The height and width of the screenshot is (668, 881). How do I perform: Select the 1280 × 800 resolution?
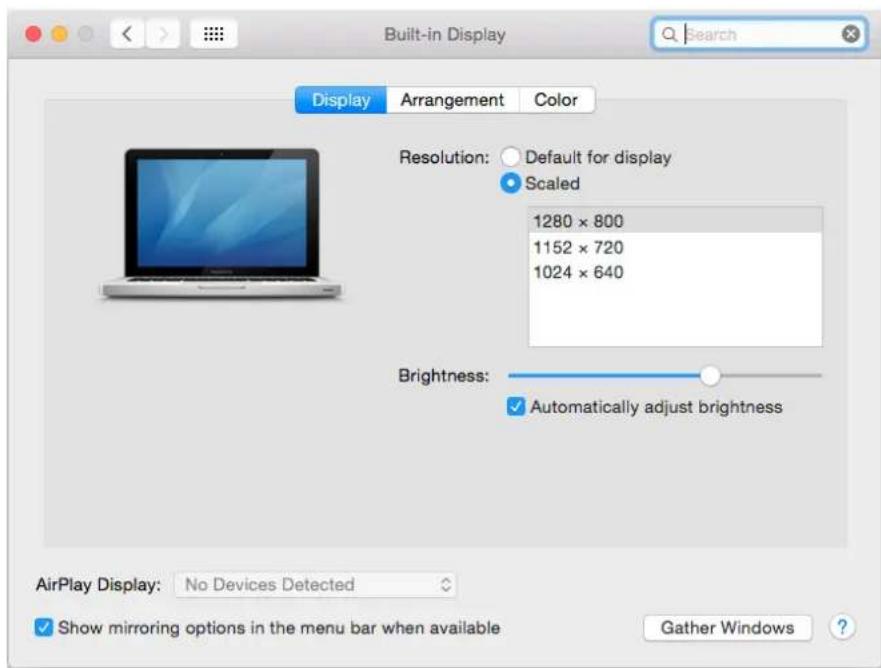675,221
